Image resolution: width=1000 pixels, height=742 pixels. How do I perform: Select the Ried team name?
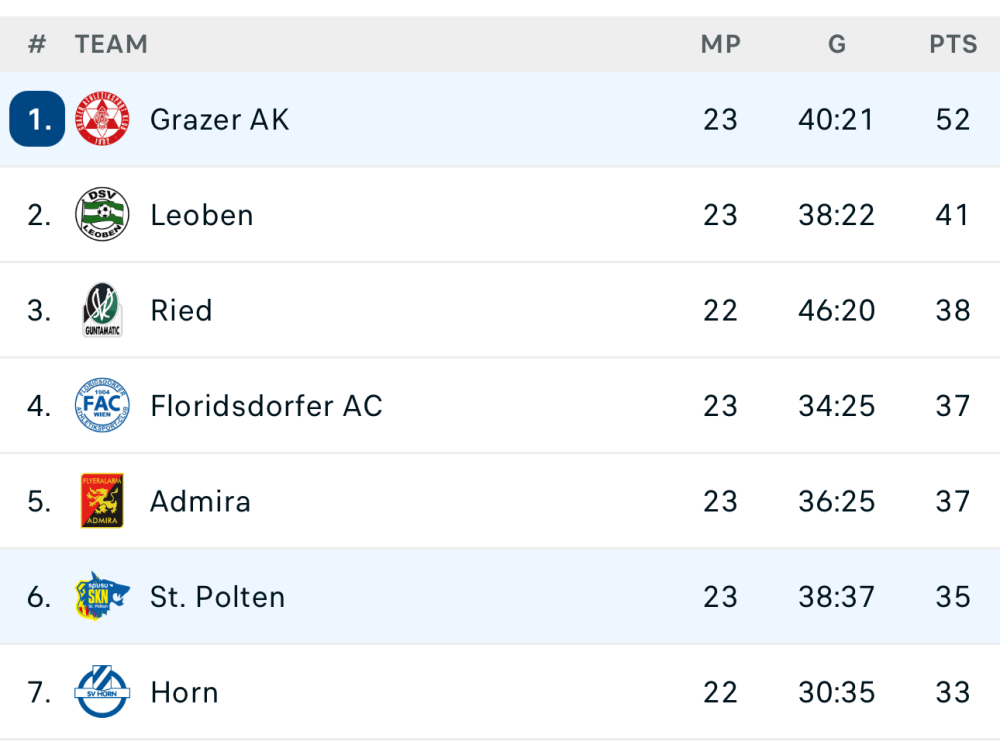pyautogui.click(x=181, y=311)
